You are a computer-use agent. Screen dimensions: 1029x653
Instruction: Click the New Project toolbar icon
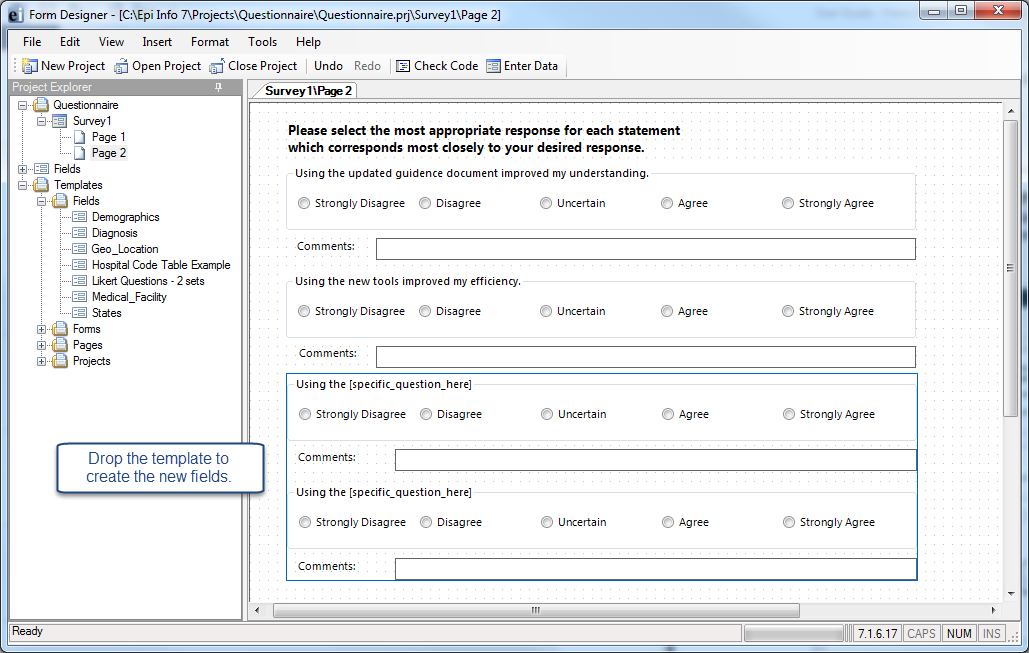coord(30,66)
